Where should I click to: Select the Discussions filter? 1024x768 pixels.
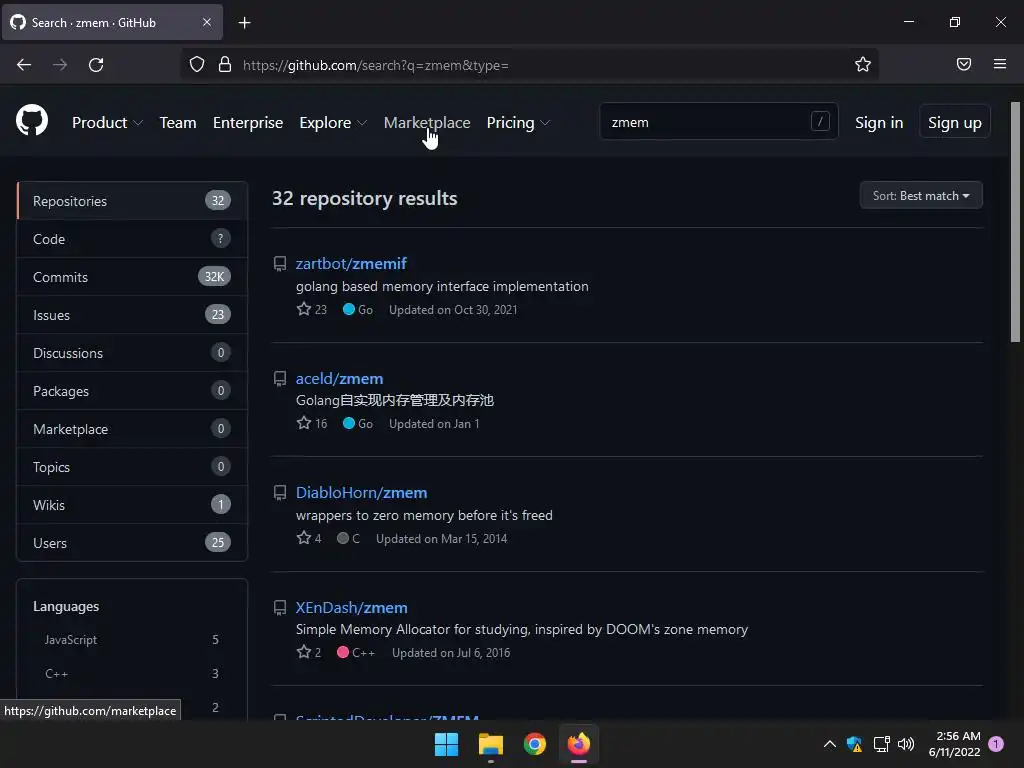point(132,353)
